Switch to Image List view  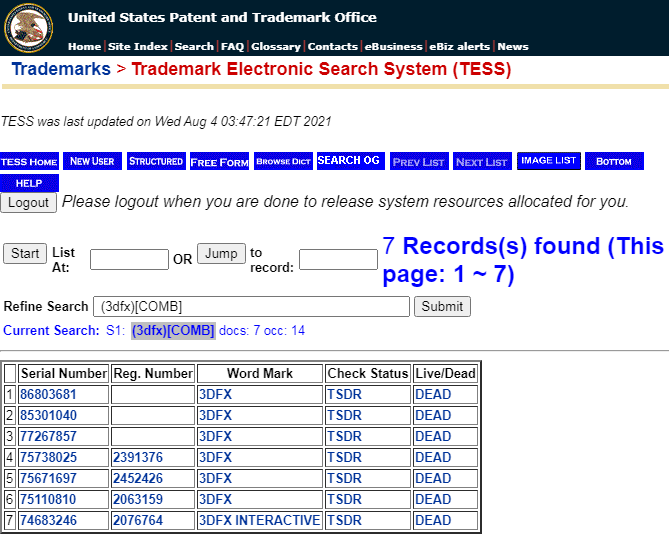coord(549,161)
